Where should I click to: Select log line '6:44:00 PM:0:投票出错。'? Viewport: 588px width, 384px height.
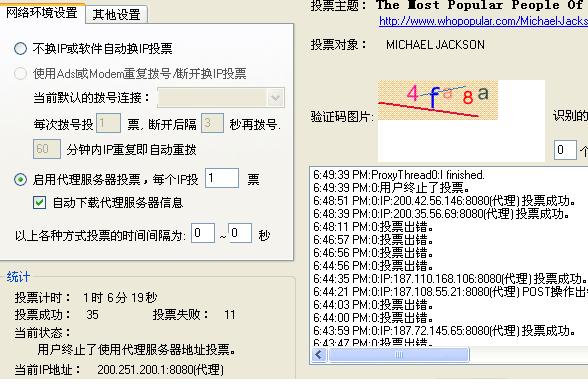(374, 318)
